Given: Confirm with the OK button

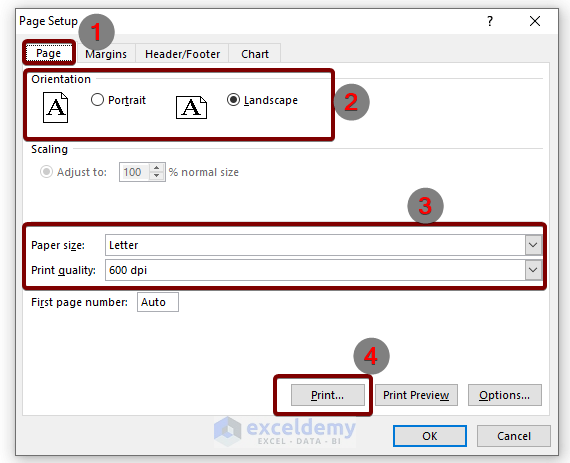Looking at the screenshot, I should 430,436.
